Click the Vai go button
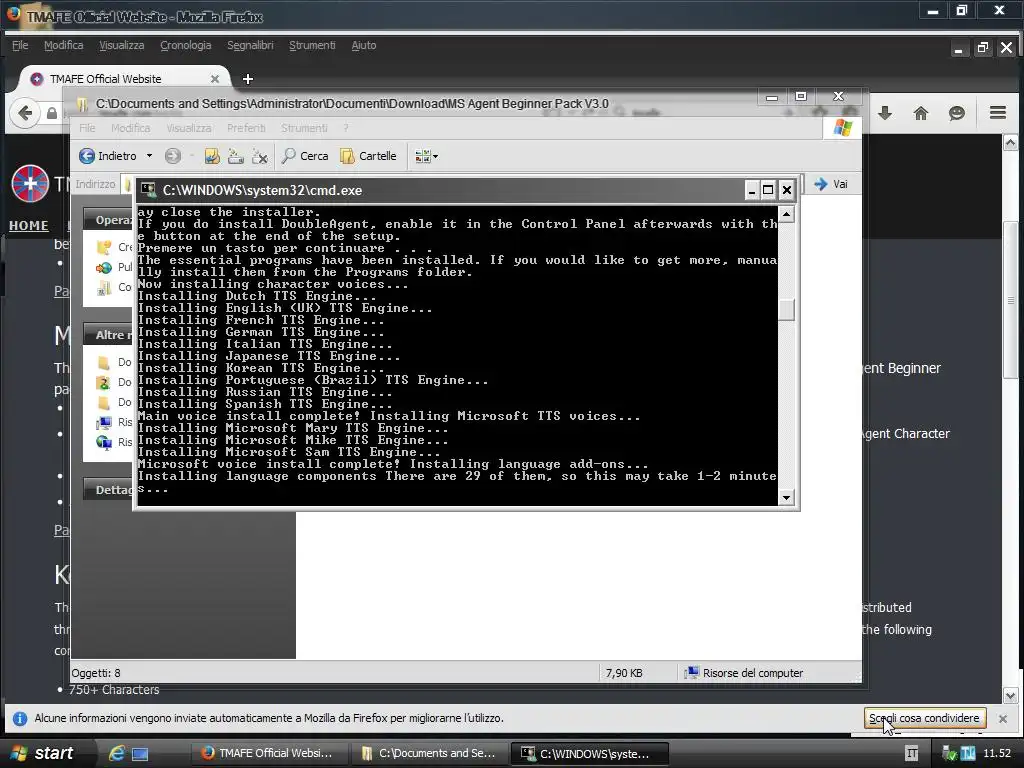This screenshot has width=1024, height=768. coord(831,184)
